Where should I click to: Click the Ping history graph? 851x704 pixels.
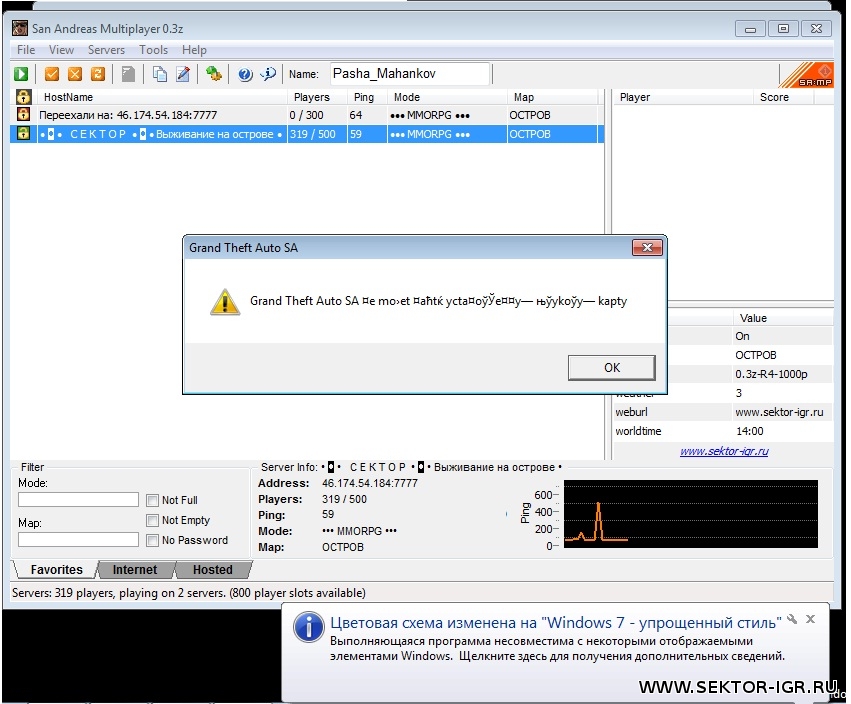(x=690, y=513)
